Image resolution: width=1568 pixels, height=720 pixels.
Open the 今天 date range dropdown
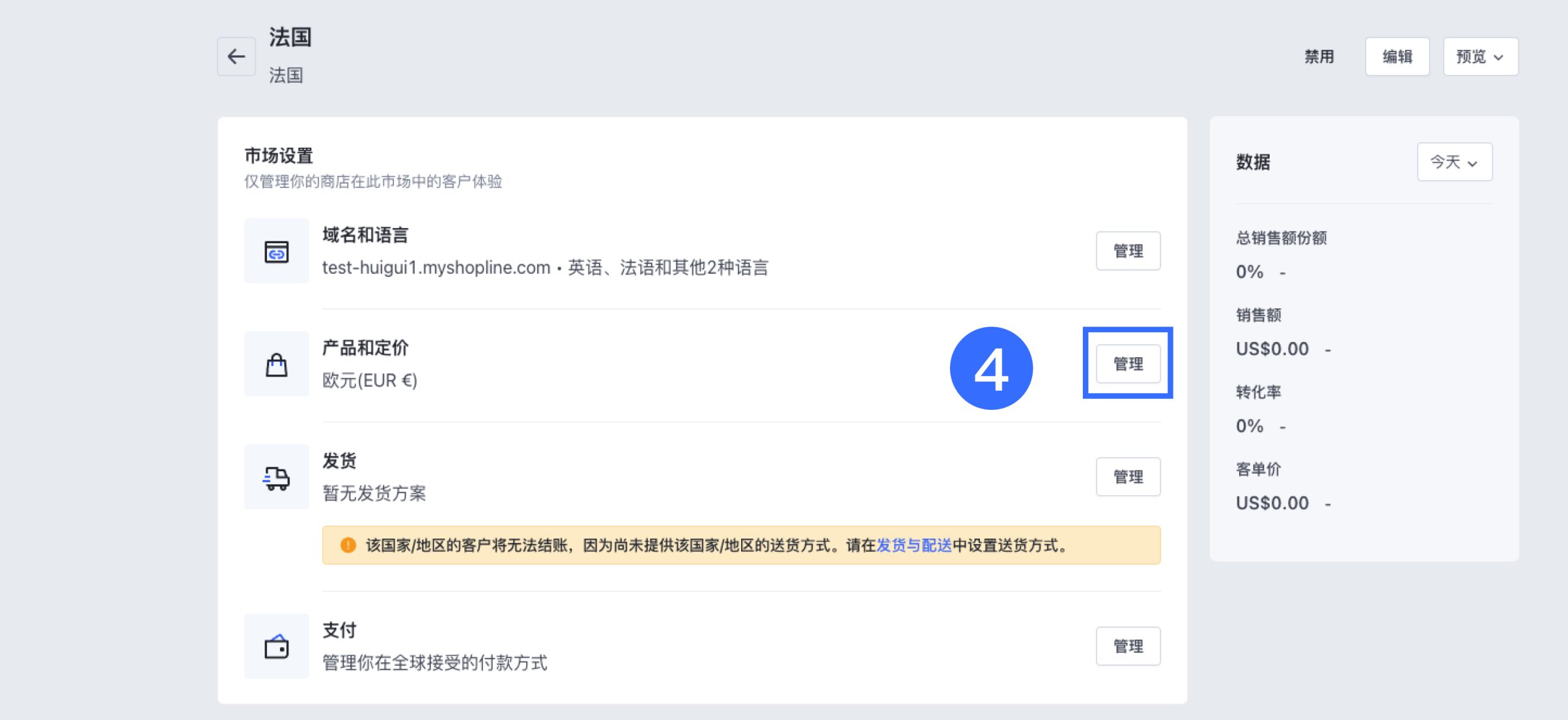pos(1454,162)
